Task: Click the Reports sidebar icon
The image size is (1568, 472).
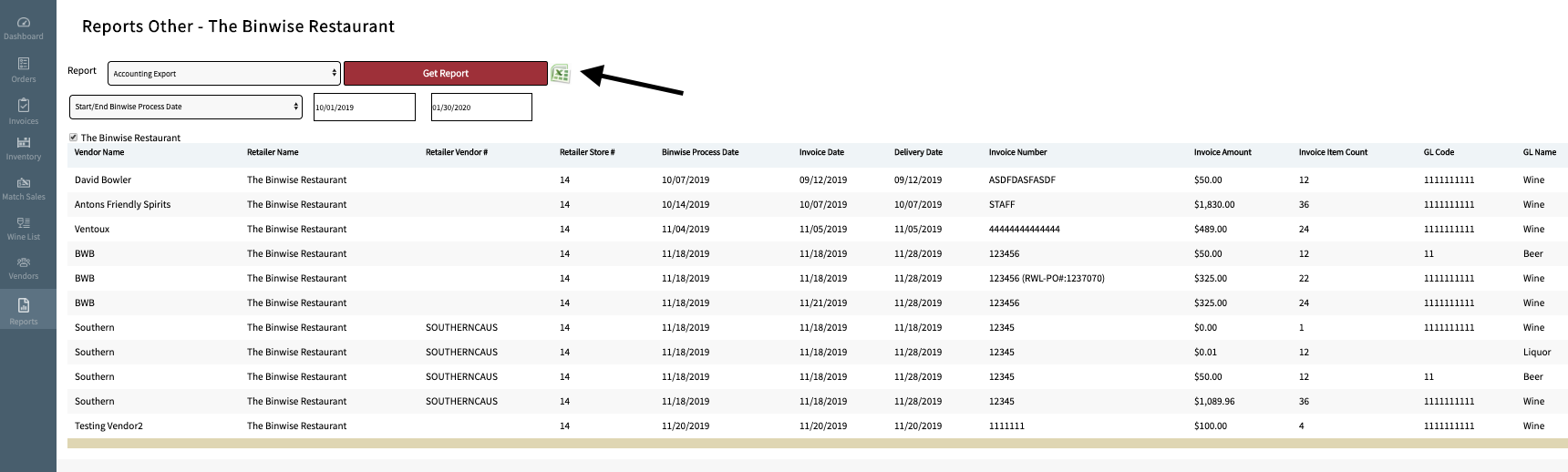Action: click(24, 311)
